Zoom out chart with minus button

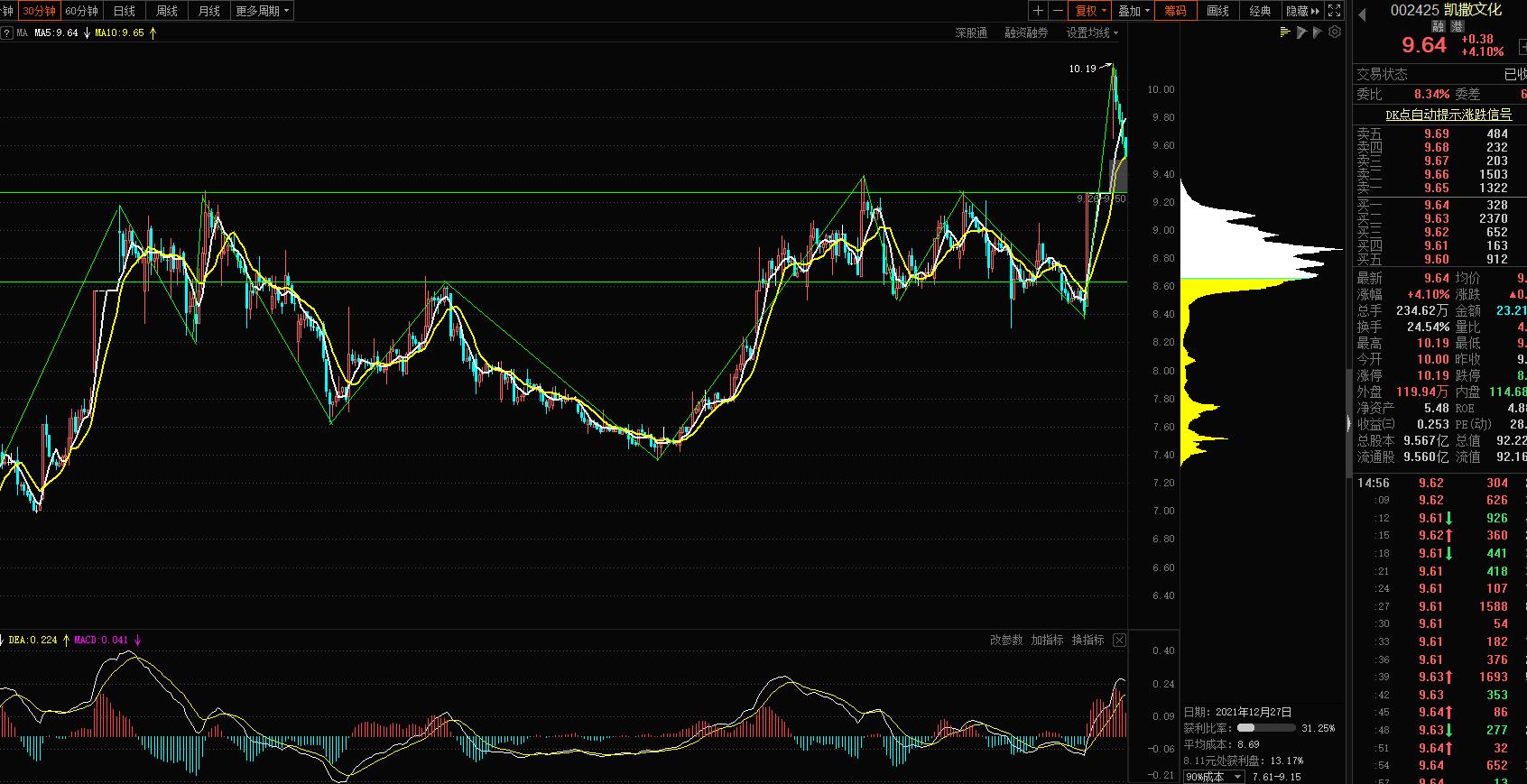coord(1058,11)
